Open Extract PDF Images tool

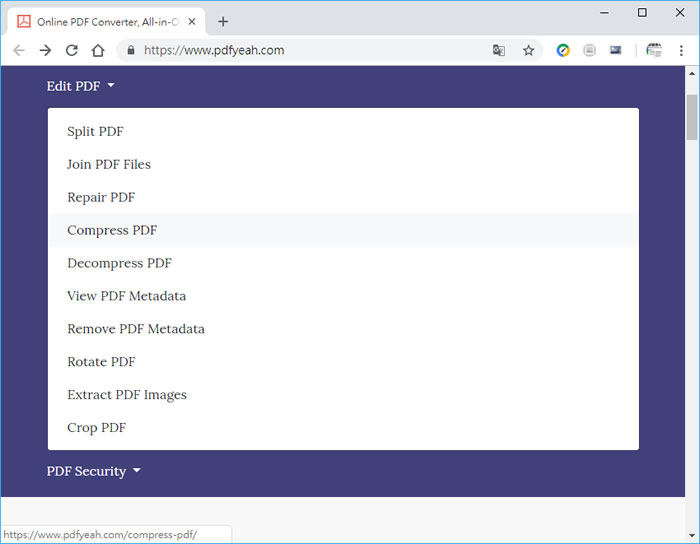[x=127, y=395]
